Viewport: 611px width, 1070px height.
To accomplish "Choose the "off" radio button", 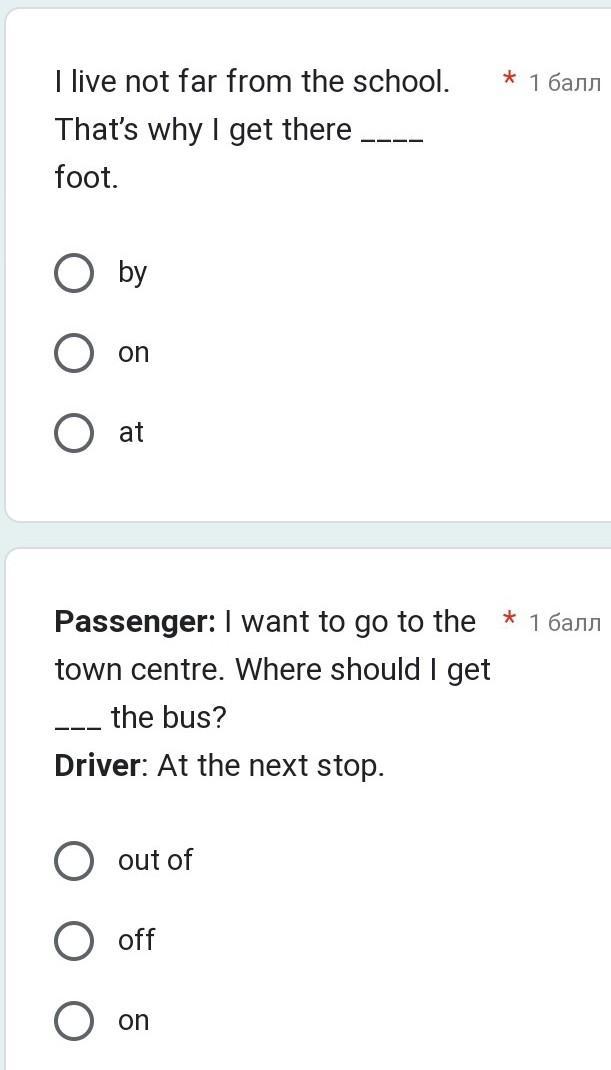I will pos(74,940).
